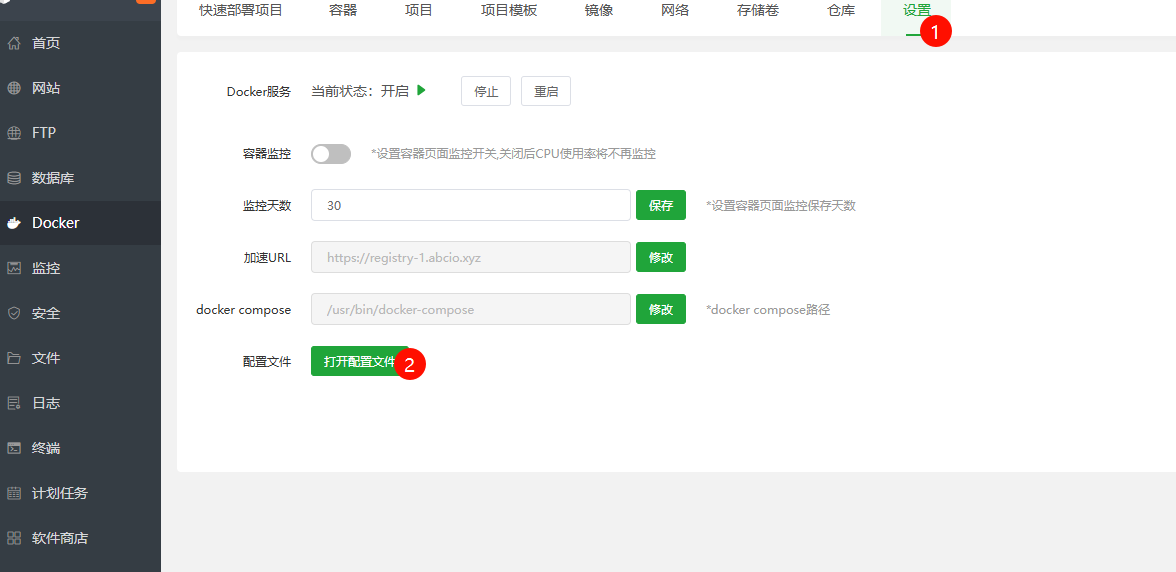Click 修改 next to 加速URL
Screen dimensions: 1176x572
click(x=661, y=257)
